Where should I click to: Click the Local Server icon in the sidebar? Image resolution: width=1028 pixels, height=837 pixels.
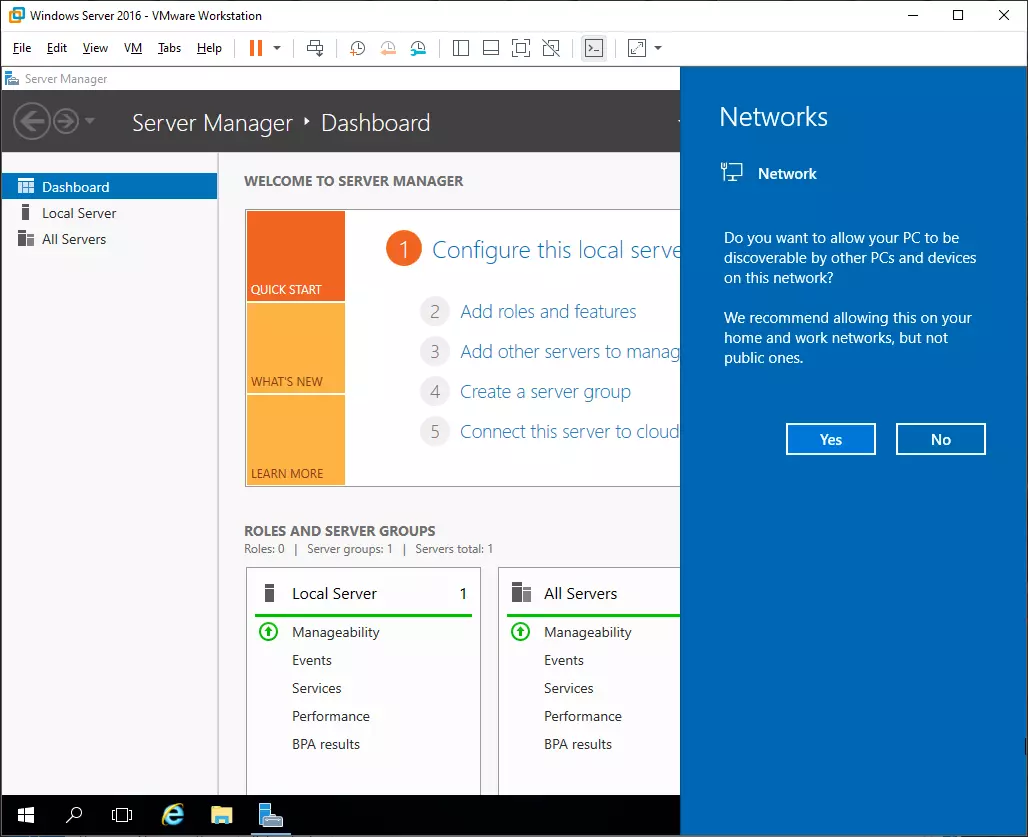coord(26,212)
